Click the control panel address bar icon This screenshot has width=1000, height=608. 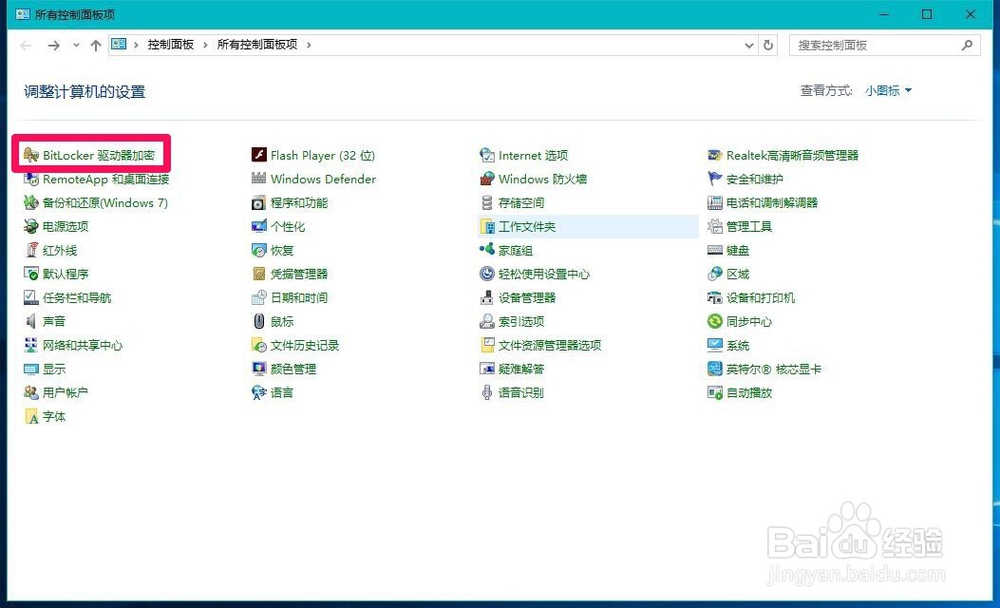(x=119, y=44)
